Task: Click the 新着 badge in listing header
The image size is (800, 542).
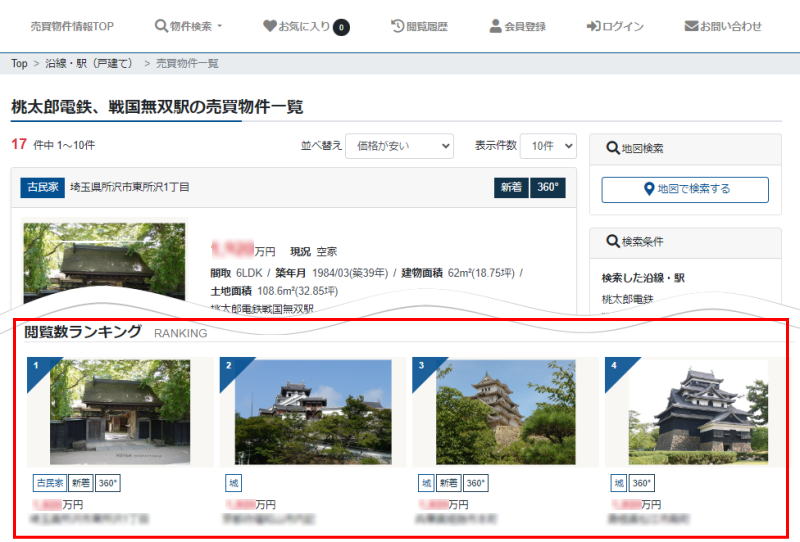Action: [x=511, y=187]
